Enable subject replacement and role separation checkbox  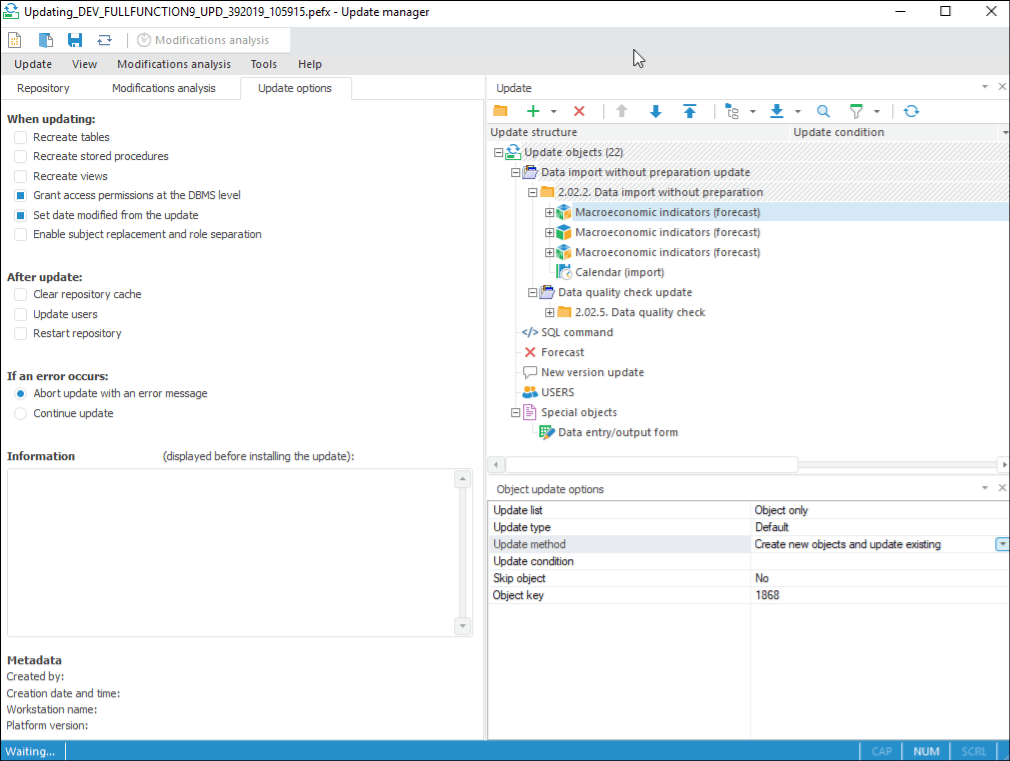pos(21,235)
